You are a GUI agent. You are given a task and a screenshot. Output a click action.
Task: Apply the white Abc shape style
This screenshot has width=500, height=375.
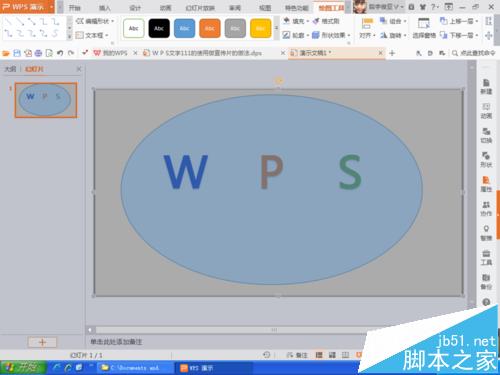coord(134,28)
